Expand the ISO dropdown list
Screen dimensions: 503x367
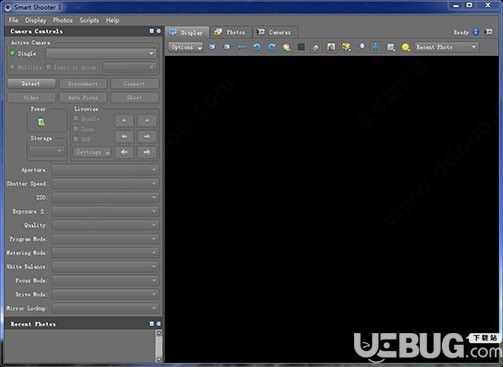coord(105,197)
